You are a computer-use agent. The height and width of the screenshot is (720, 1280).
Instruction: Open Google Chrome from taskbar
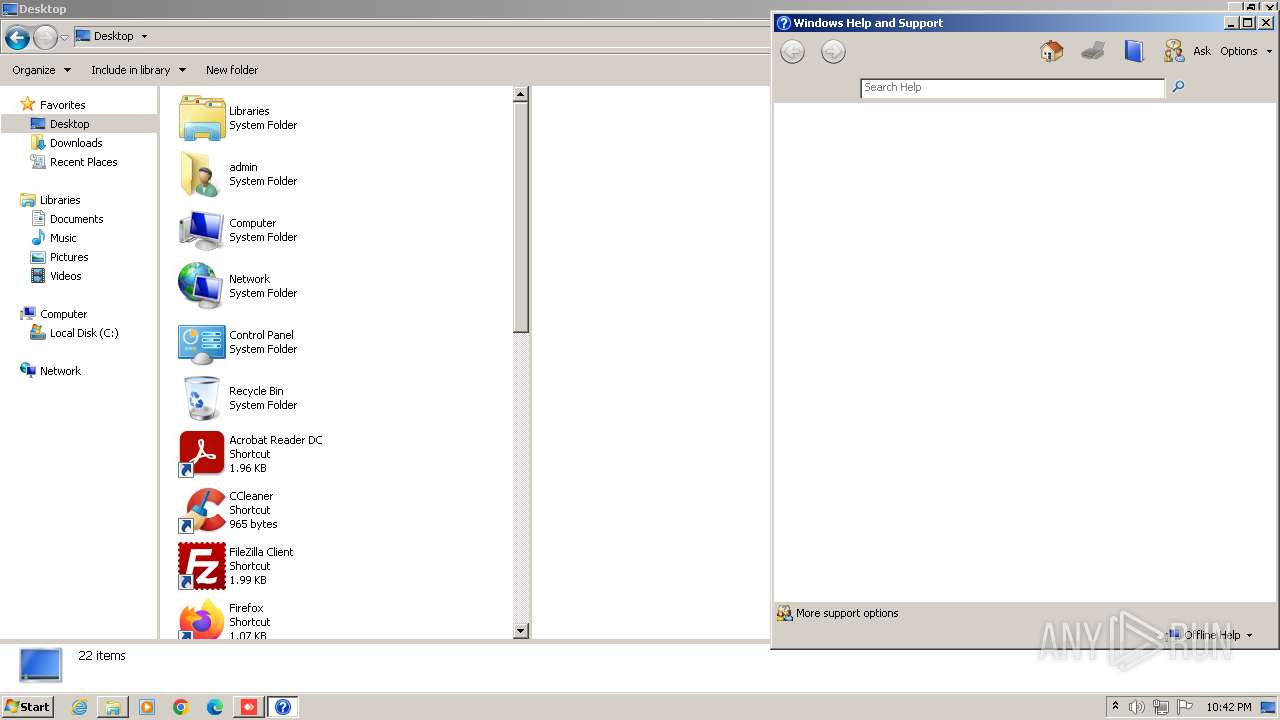(x=181, y=707)
